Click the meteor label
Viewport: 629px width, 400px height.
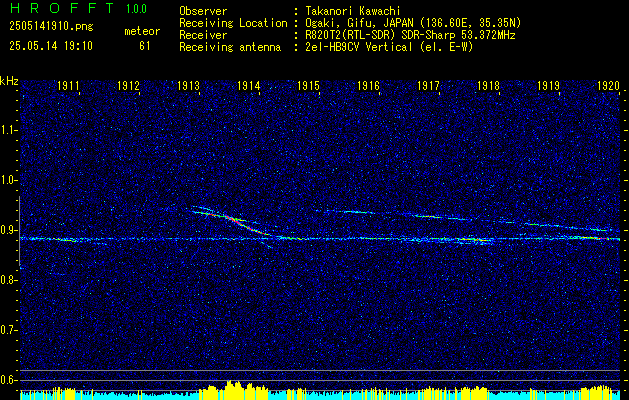[142, 31]
